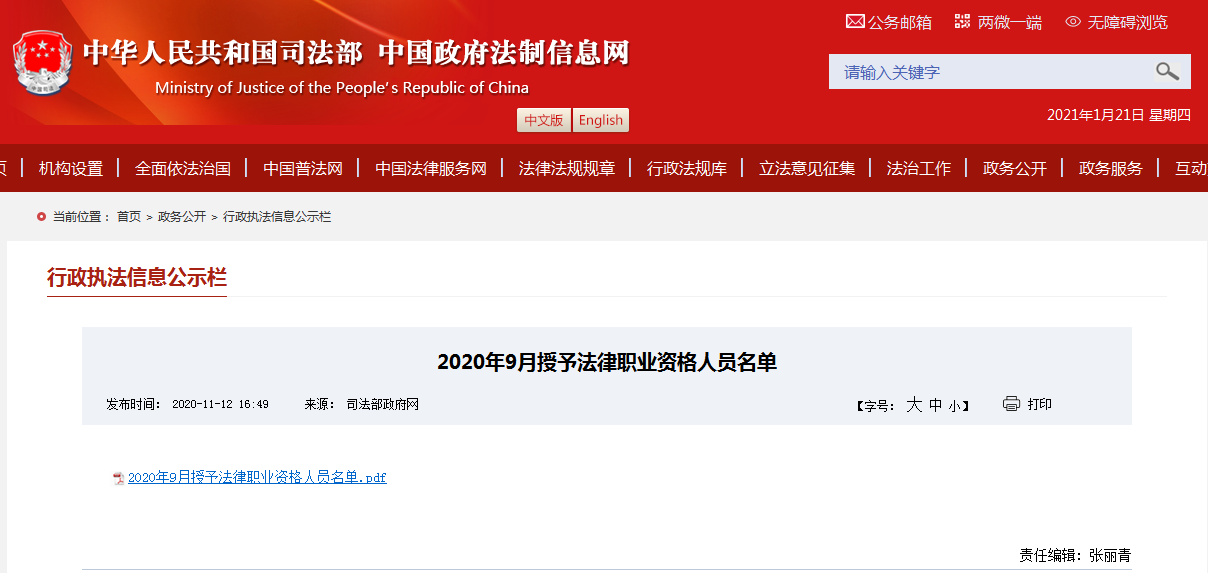Set font size to 小

[x=954, y=406]
